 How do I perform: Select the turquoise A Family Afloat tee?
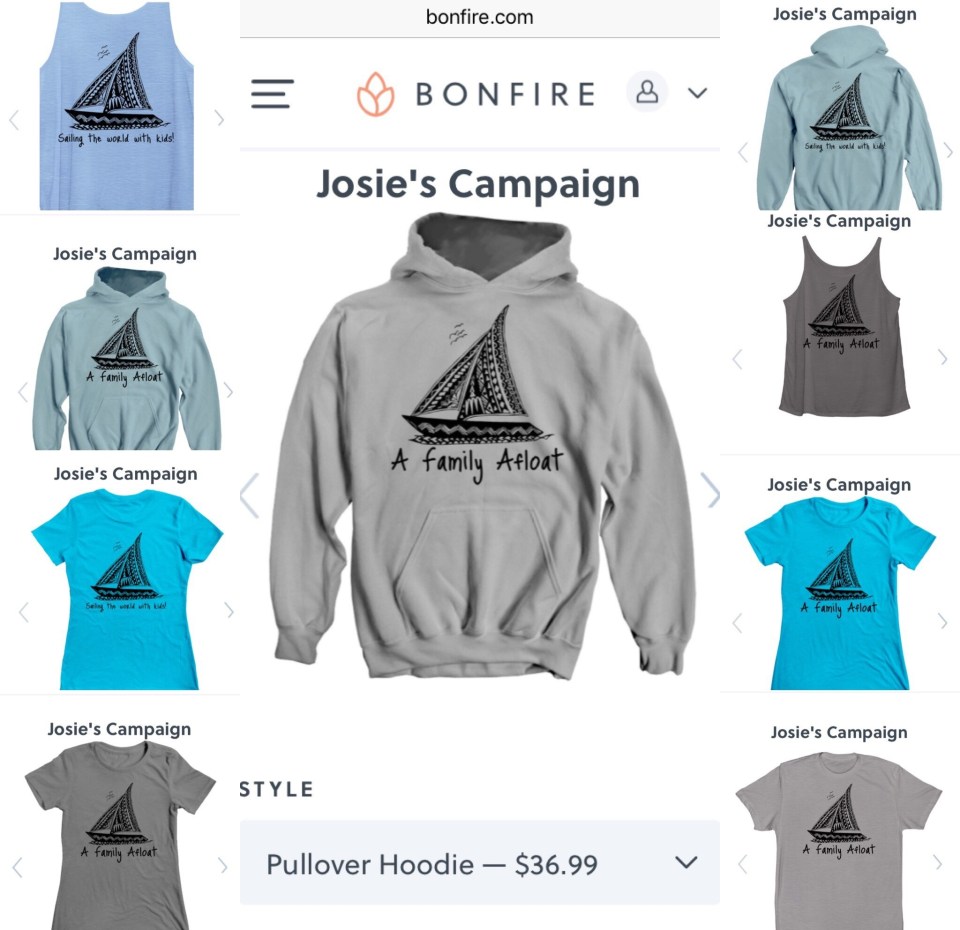(839, 593)
